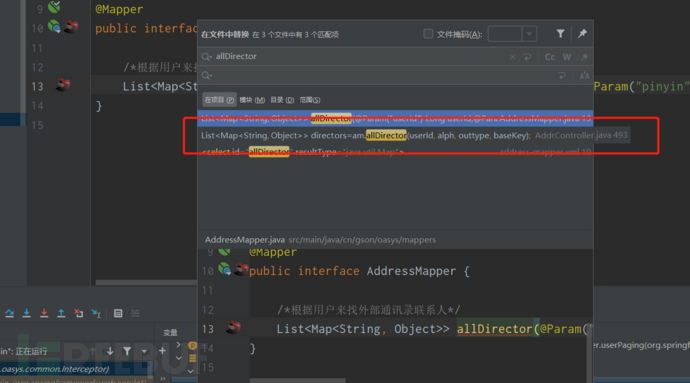Click the orange P parameter icon in variables
This screenshot has height=383, width=690.
click(x=192, y=346)
